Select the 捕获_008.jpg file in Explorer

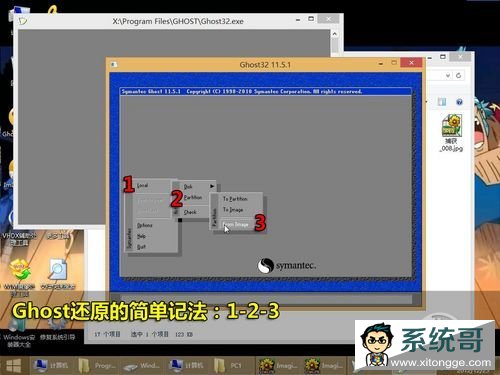click(x=452, y=133)
